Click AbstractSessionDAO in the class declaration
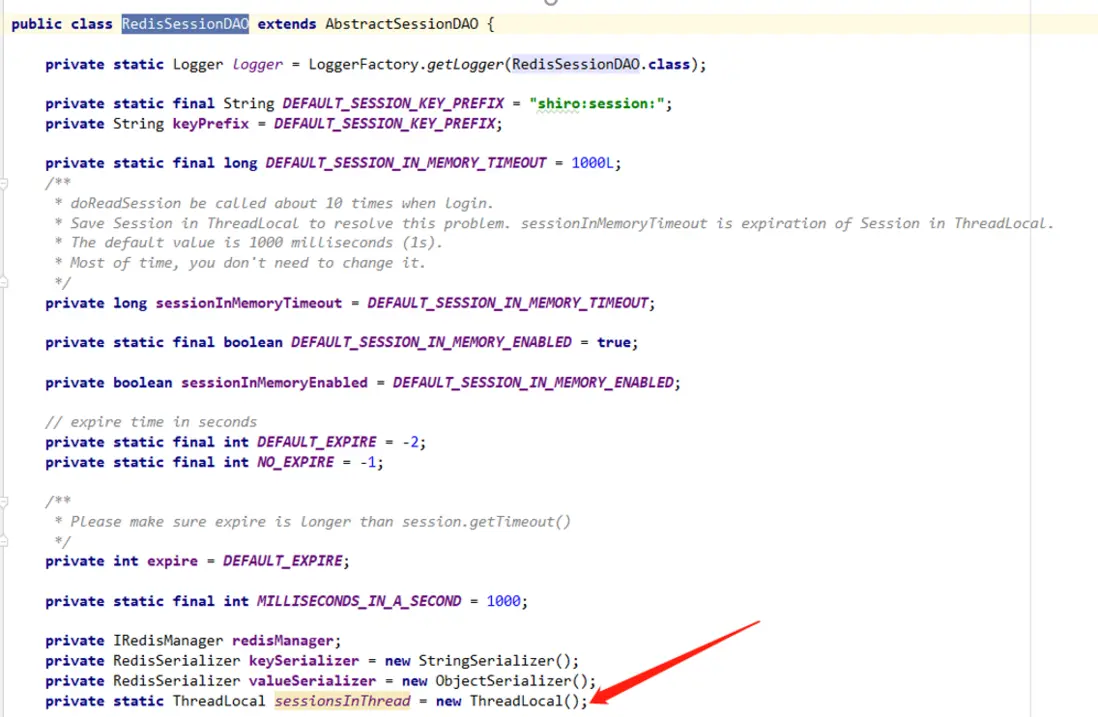Image resolution: width=1098 pixels, height=717 pixels. [401, 24]
